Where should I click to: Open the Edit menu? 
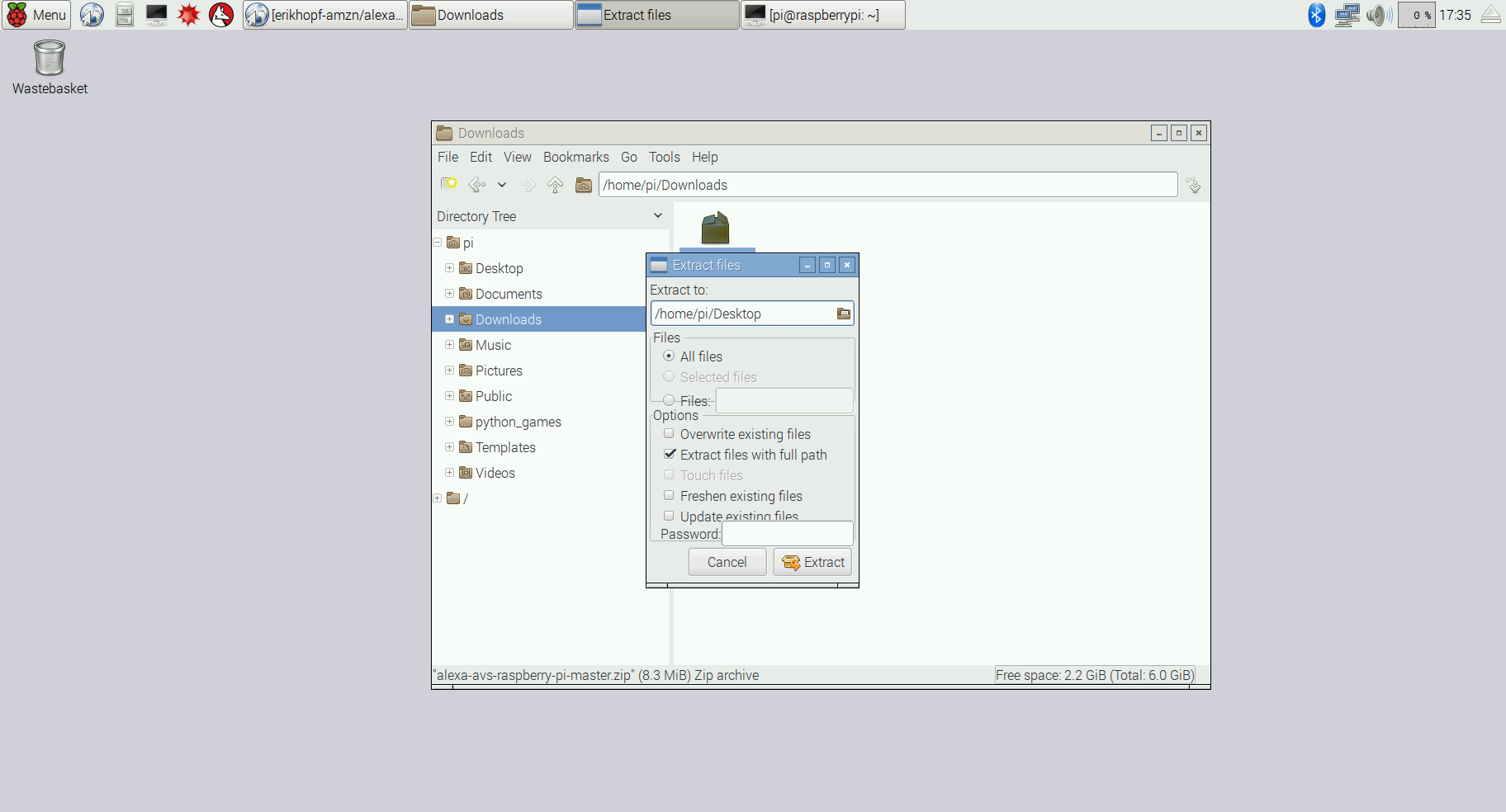click(x=481, y=157)
